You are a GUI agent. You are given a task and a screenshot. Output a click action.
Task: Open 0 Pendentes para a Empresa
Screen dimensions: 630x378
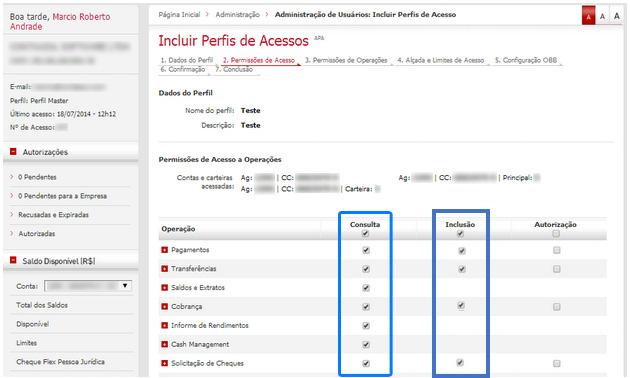[62, 196]
